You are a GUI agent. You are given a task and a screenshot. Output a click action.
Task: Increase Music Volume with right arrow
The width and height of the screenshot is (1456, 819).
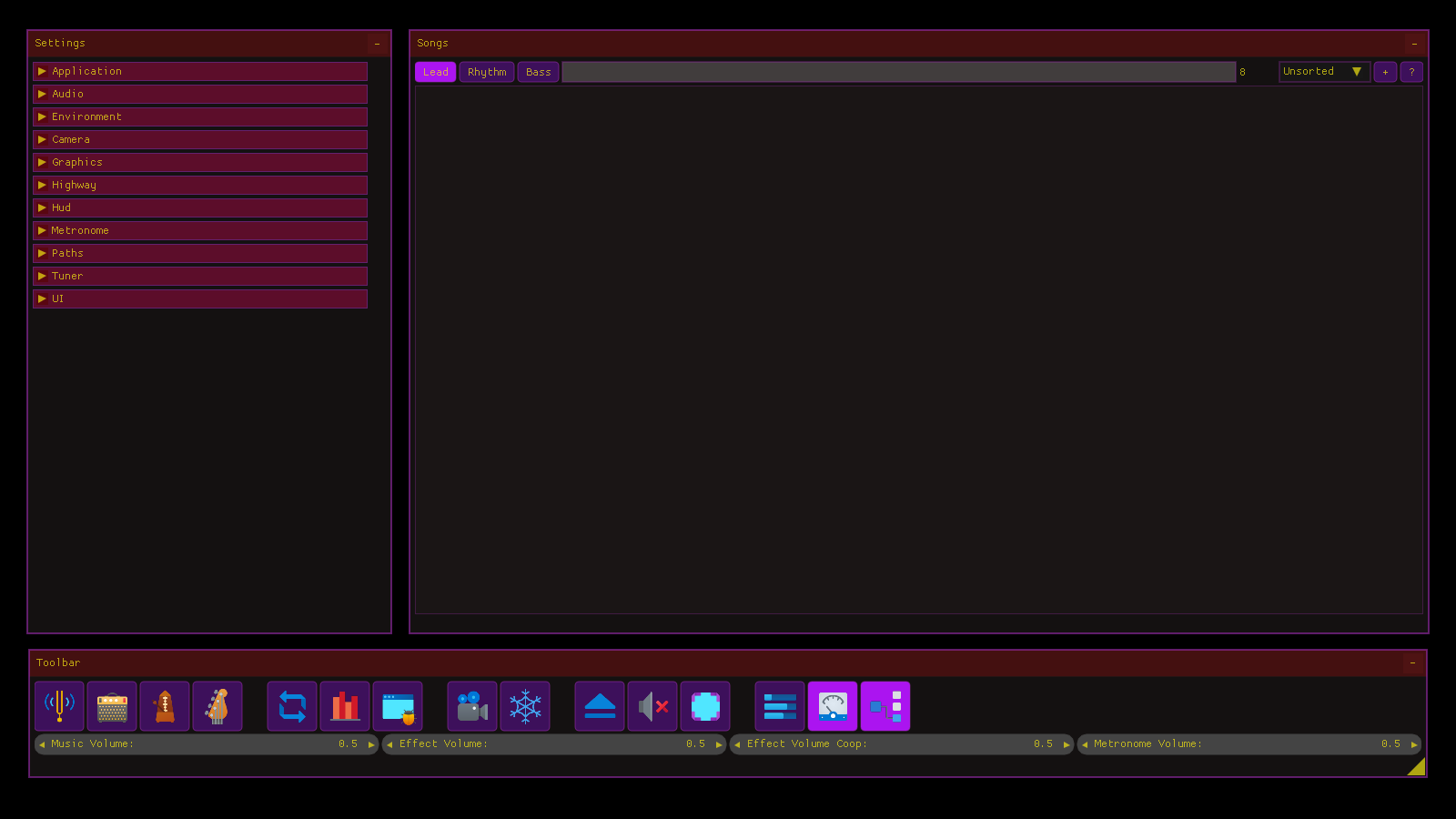pos(371,744)
